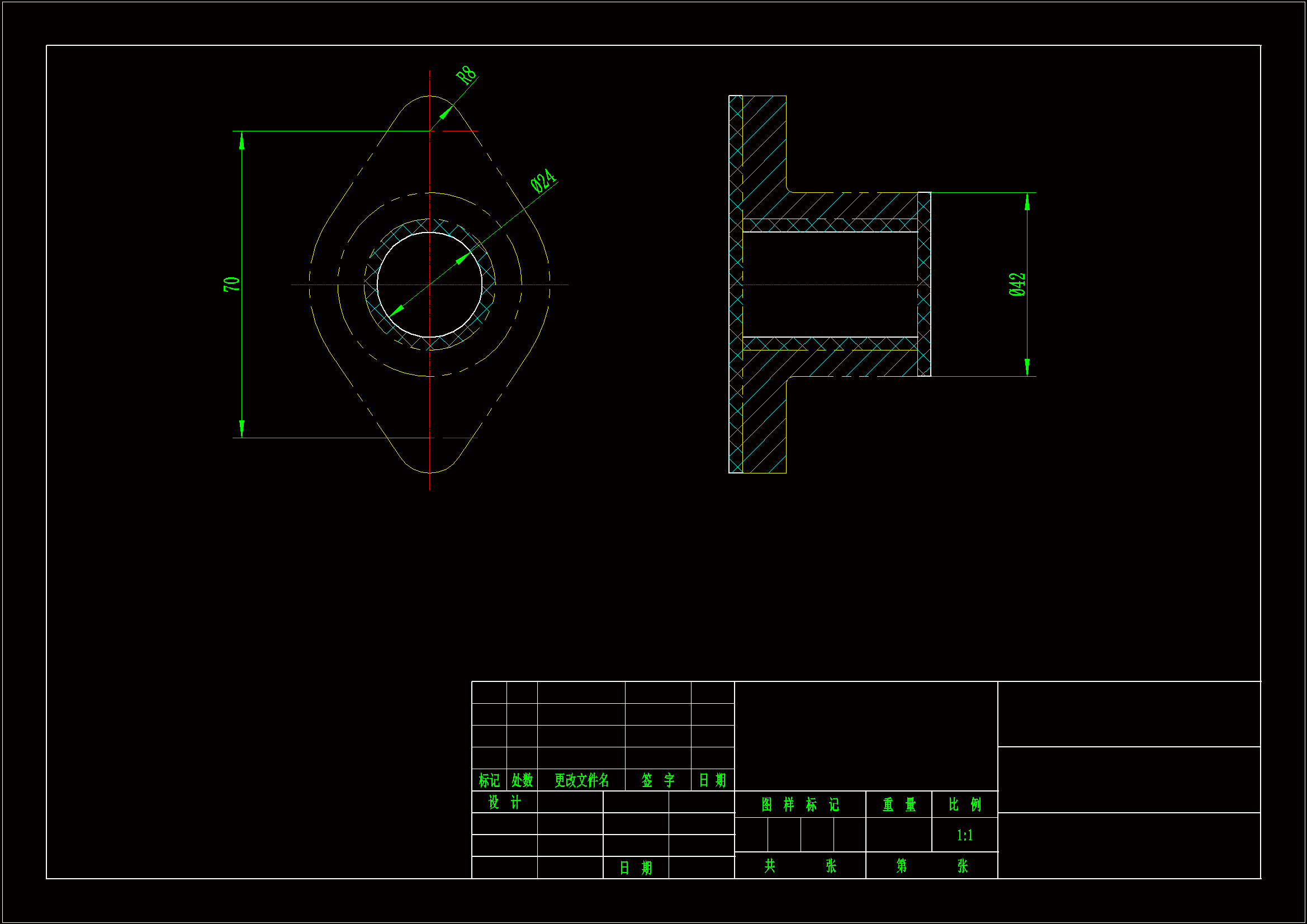Click the 1:1 scale value cell

click(x=964, y=835)
